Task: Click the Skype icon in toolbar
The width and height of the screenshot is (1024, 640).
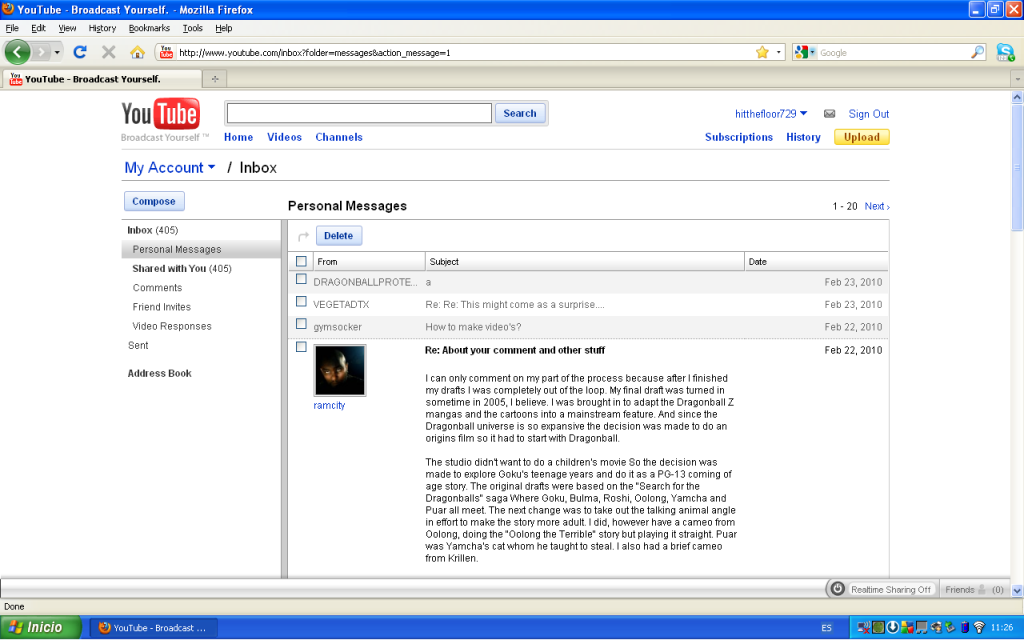Action: [1005, 52]
